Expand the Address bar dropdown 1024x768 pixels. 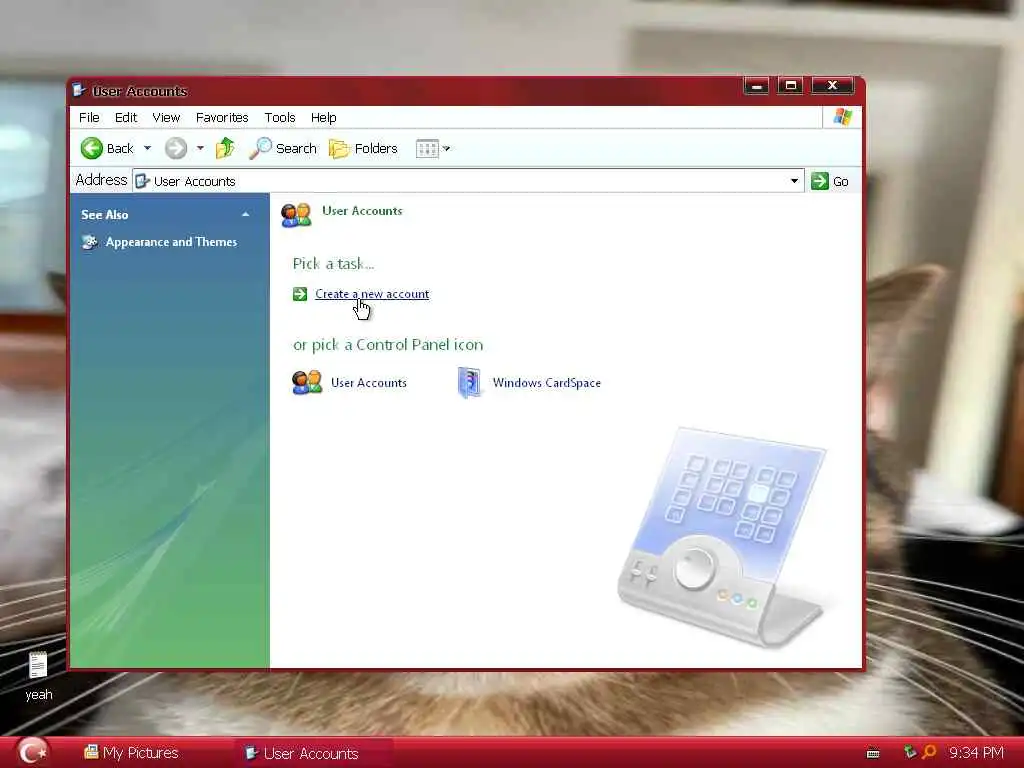794,181
